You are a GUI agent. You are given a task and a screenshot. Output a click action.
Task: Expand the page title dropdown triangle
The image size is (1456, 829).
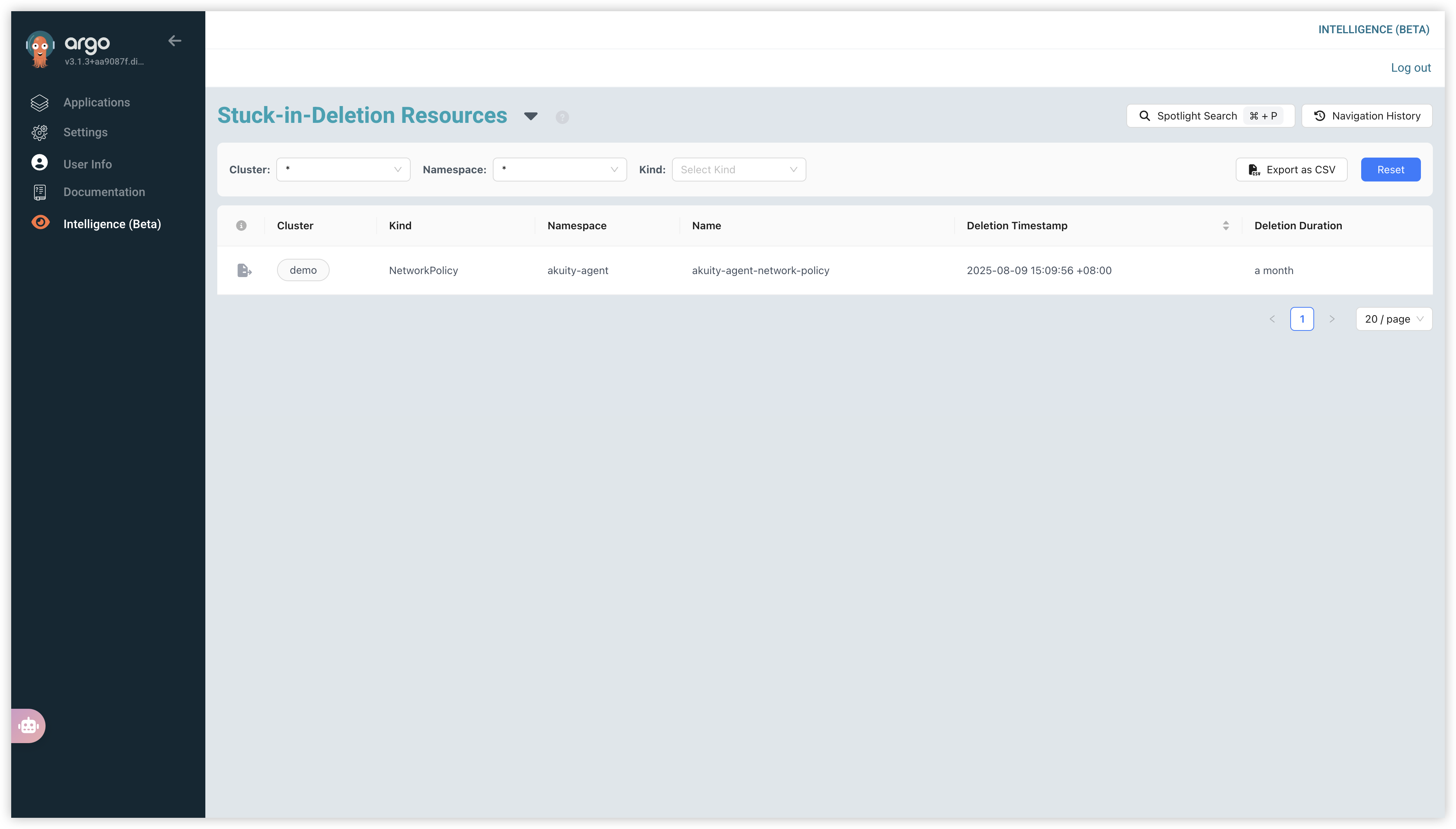point(531,116)
